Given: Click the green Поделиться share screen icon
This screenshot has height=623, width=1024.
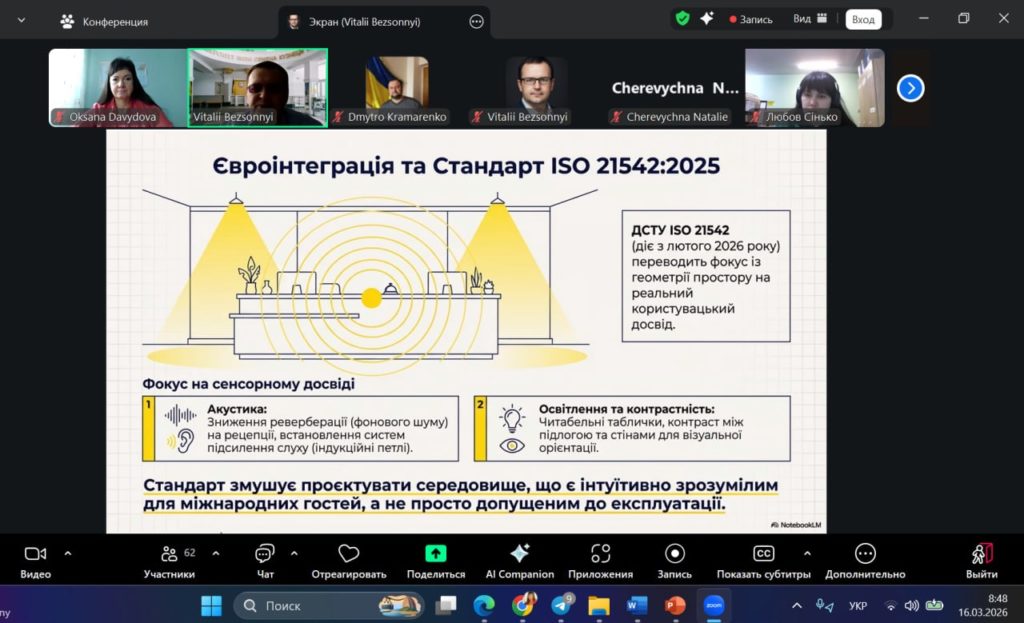Looking at the screenshot, I should 436,554.
